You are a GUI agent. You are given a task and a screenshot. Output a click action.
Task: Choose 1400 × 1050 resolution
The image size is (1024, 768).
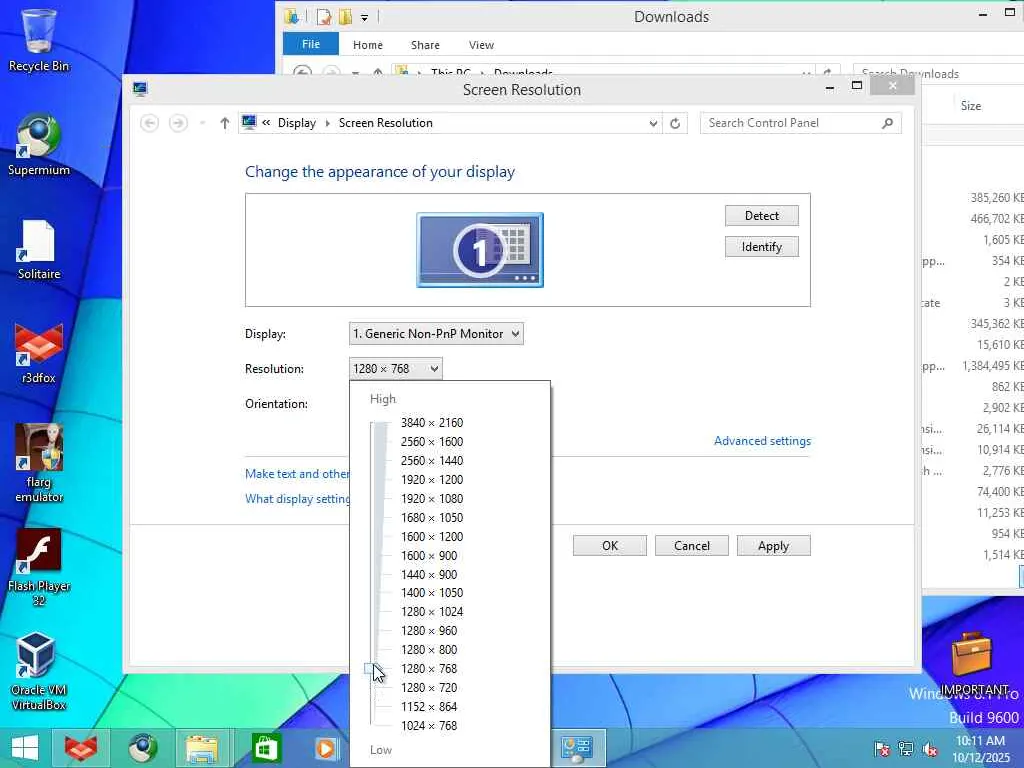tap(432, 592)
